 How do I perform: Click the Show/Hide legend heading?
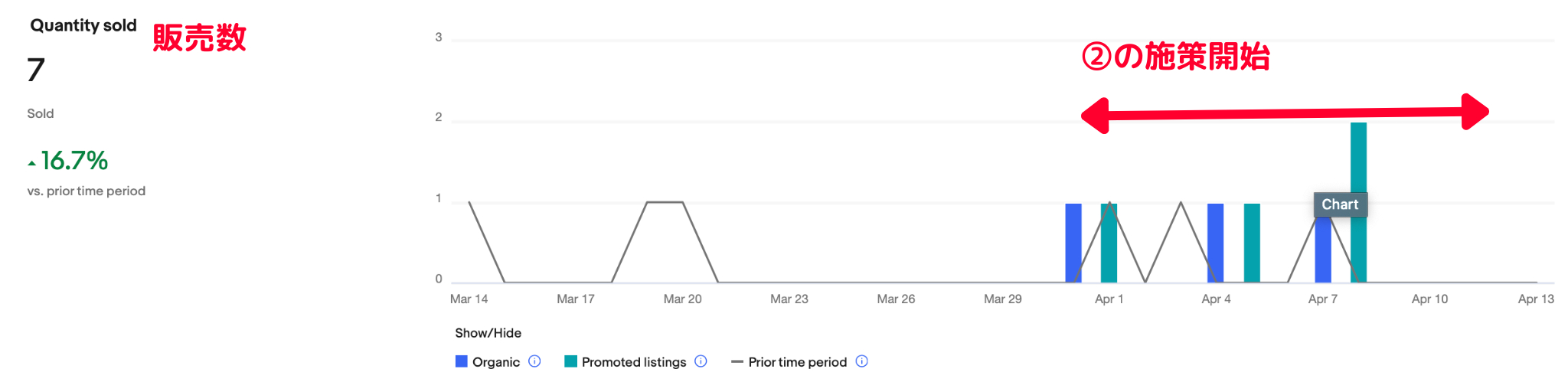(x=488, y=333)
